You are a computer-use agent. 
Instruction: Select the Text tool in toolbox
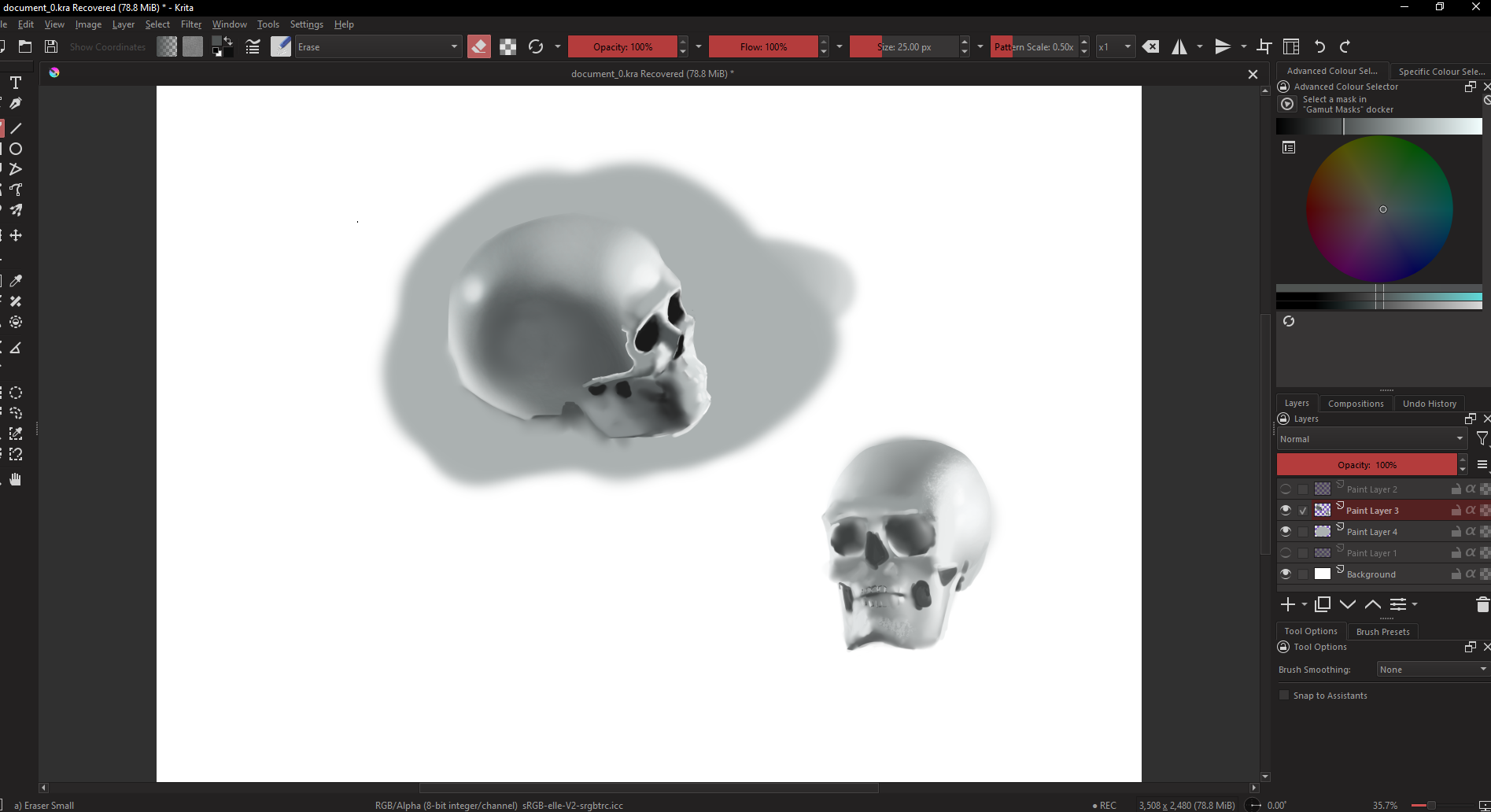click(16, 83)
